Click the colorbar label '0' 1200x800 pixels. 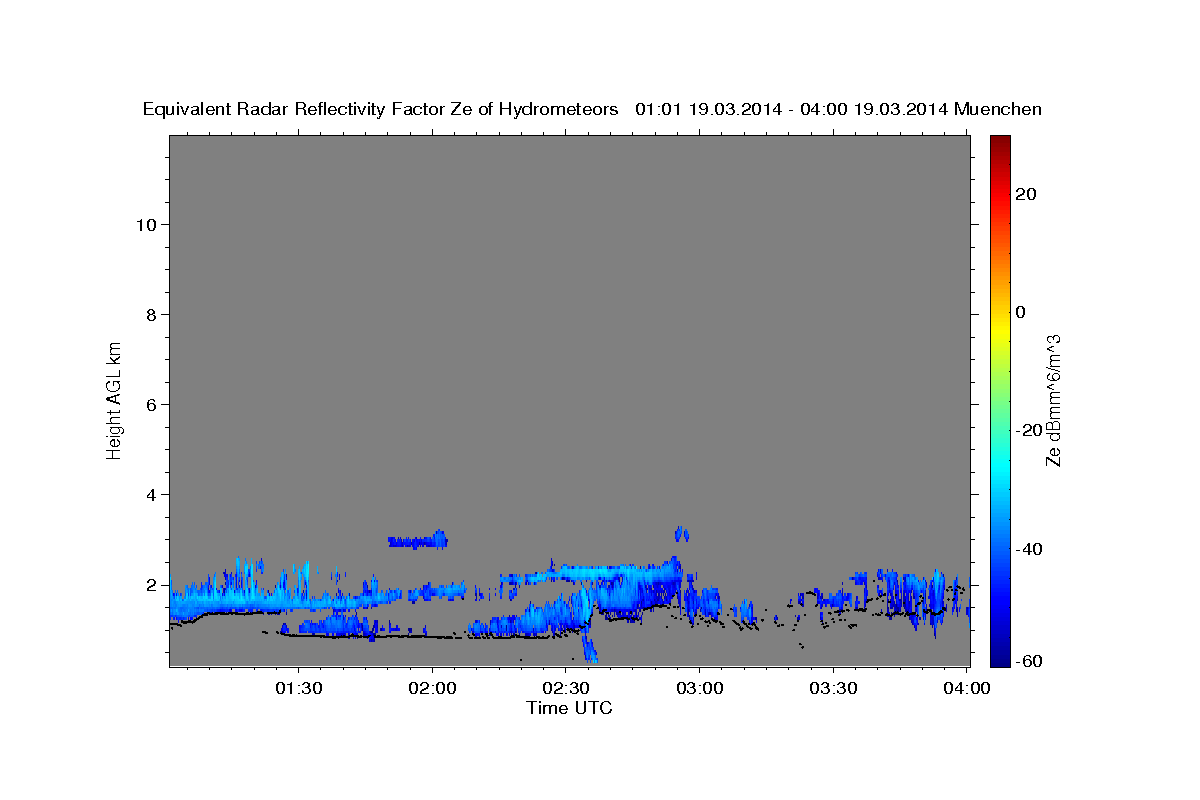point(1021,312)
